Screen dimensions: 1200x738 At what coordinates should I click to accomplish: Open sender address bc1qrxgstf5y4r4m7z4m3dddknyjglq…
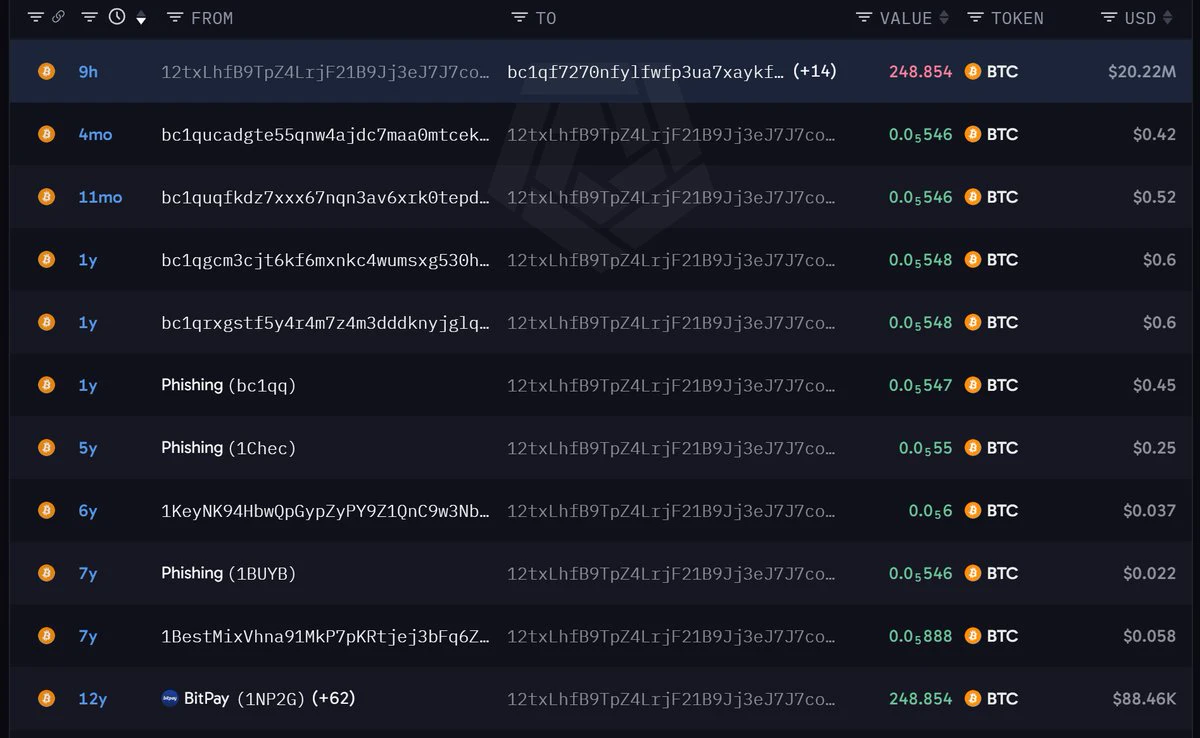pyautogui.click(x=326, y=322)
